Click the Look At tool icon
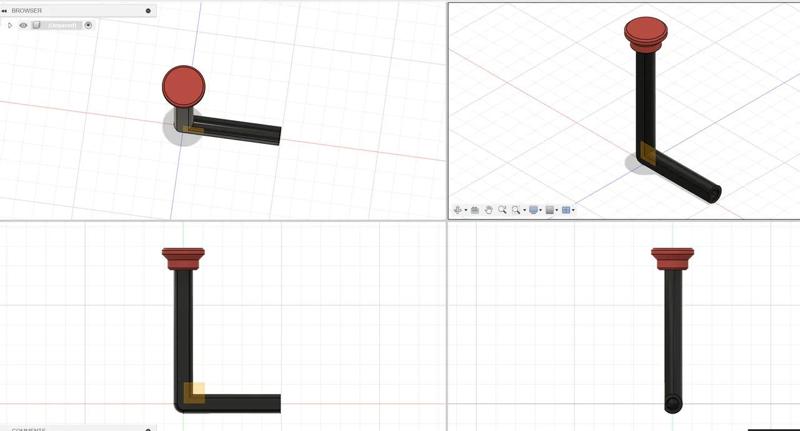 point(475,210)
